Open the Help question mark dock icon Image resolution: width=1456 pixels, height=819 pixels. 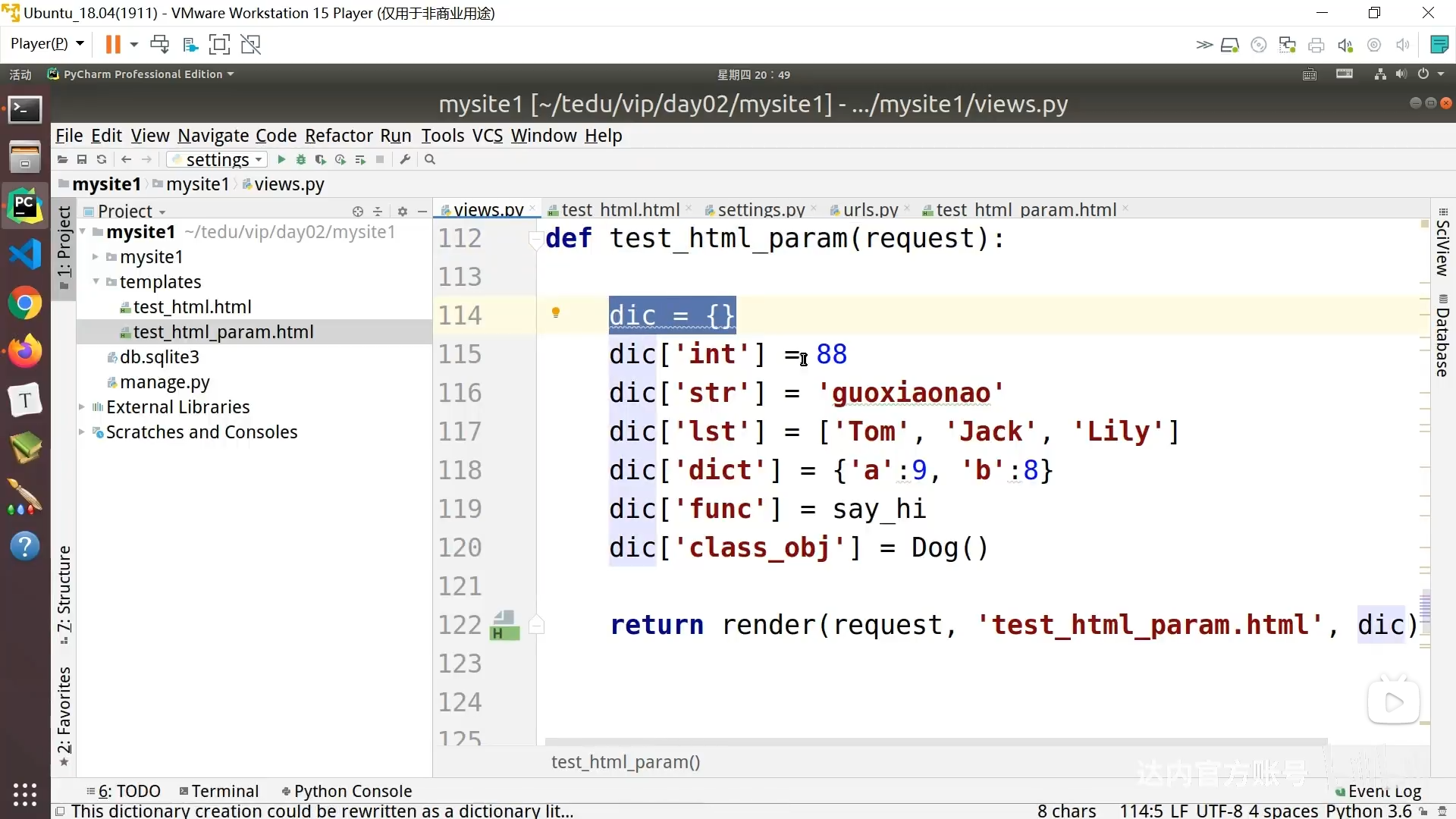[x=25, y=546]
